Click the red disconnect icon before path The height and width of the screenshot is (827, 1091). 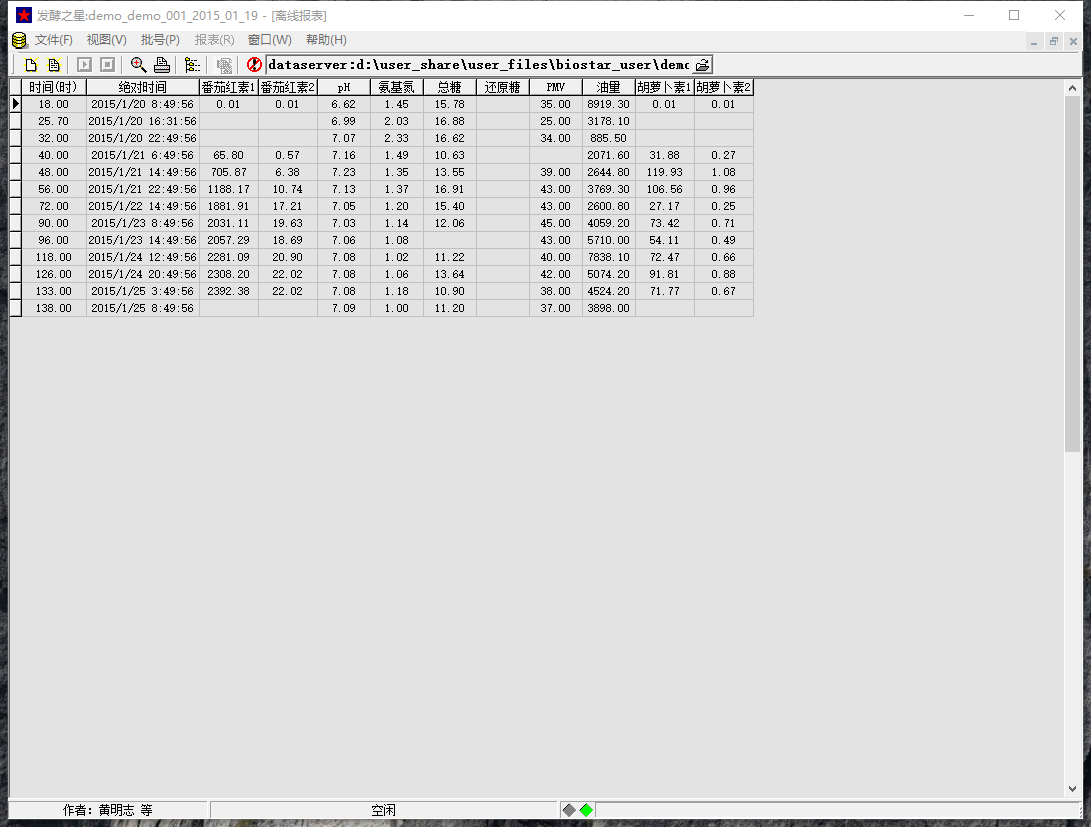click(254, 65)
